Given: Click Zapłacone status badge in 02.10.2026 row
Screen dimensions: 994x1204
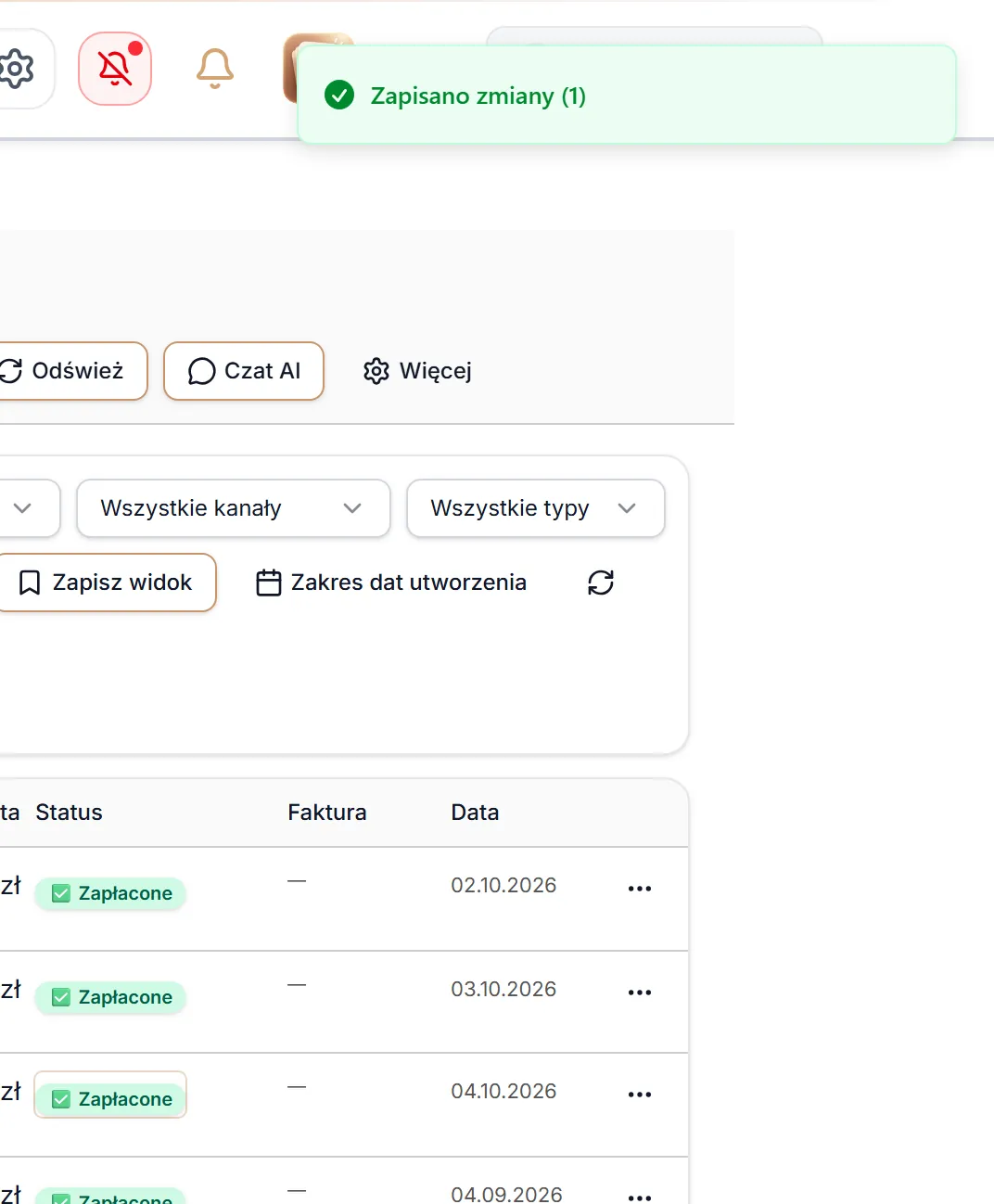Looking at the screenshot, I should click(x=110, y=893).
